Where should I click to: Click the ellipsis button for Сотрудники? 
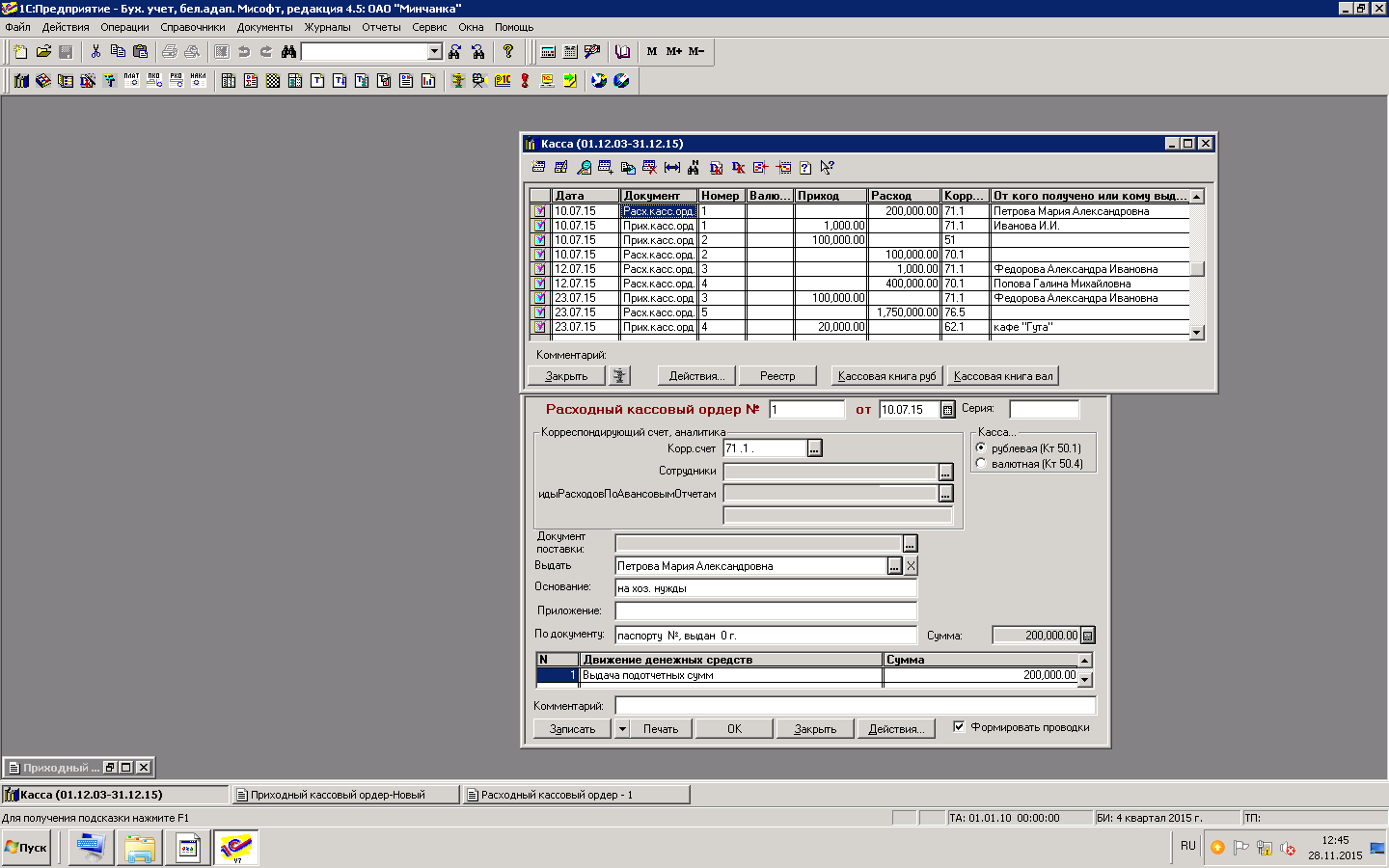tap(945, 472)
